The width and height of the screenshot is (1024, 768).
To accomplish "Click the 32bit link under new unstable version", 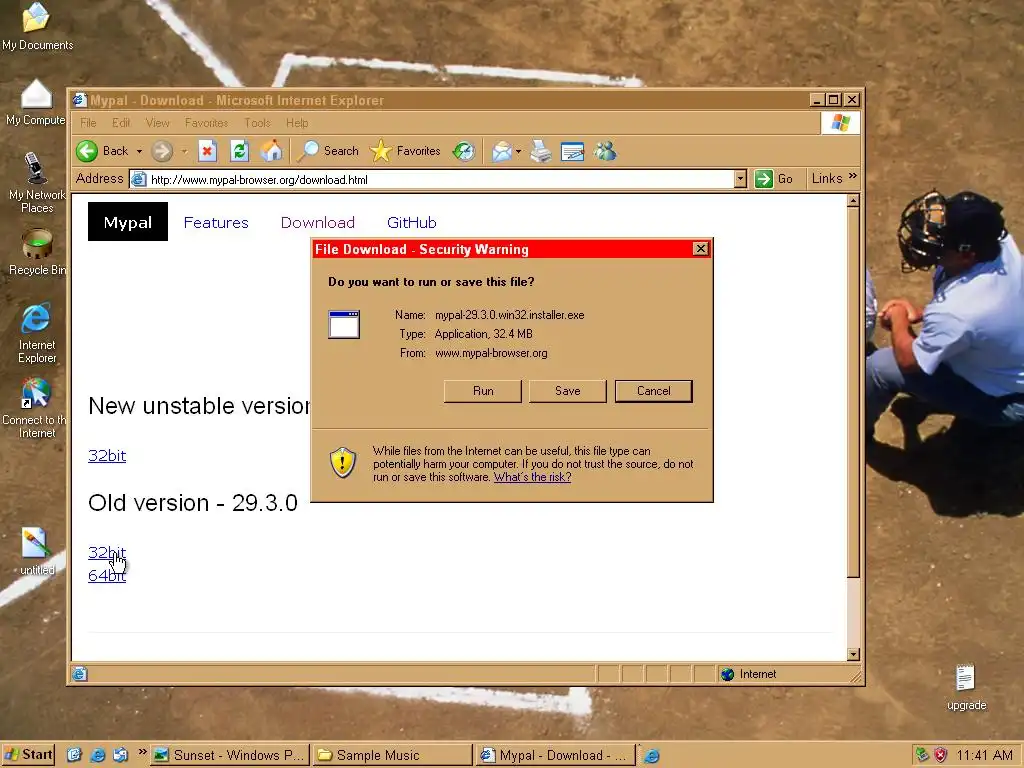I will click(x=107, y=456).
